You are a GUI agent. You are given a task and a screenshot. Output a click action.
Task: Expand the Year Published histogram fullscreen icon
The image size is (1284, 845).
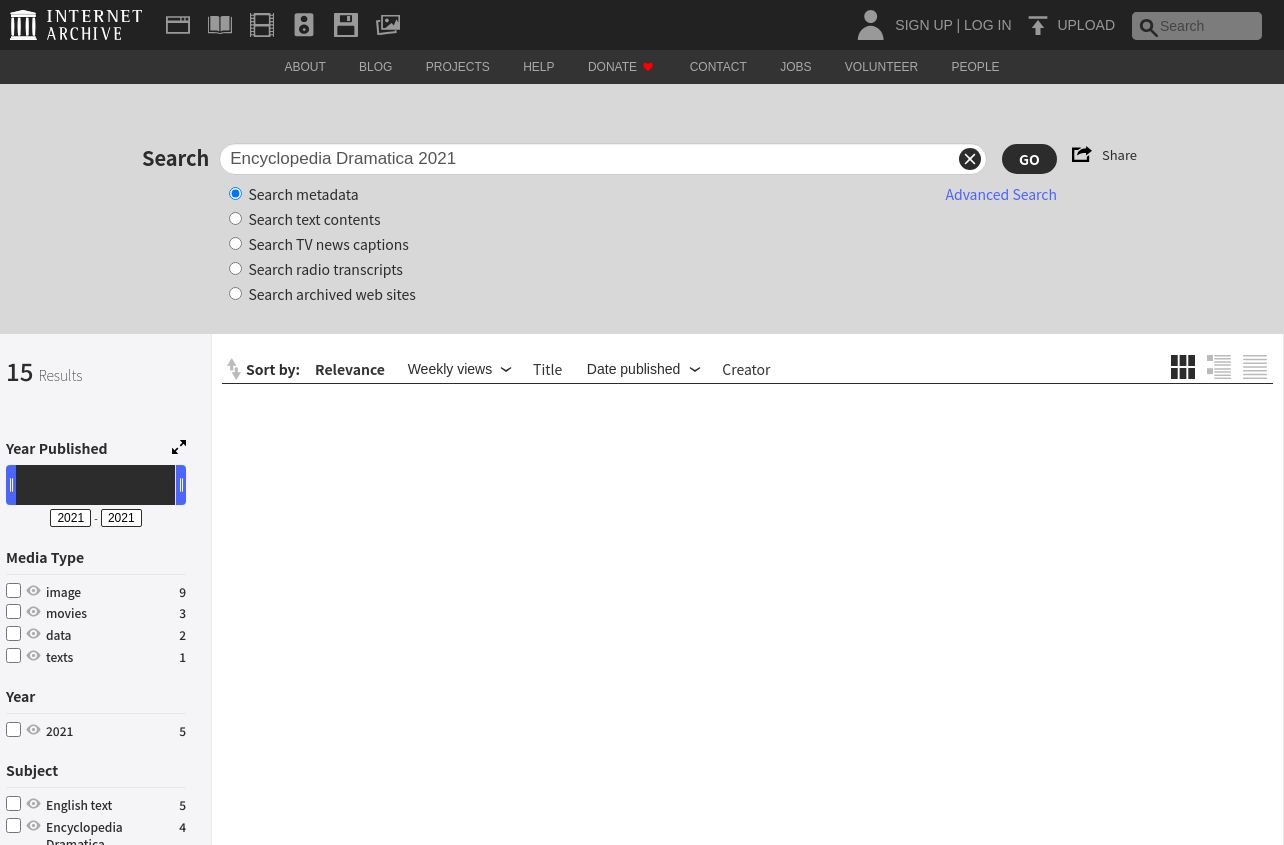coord(179,447)
